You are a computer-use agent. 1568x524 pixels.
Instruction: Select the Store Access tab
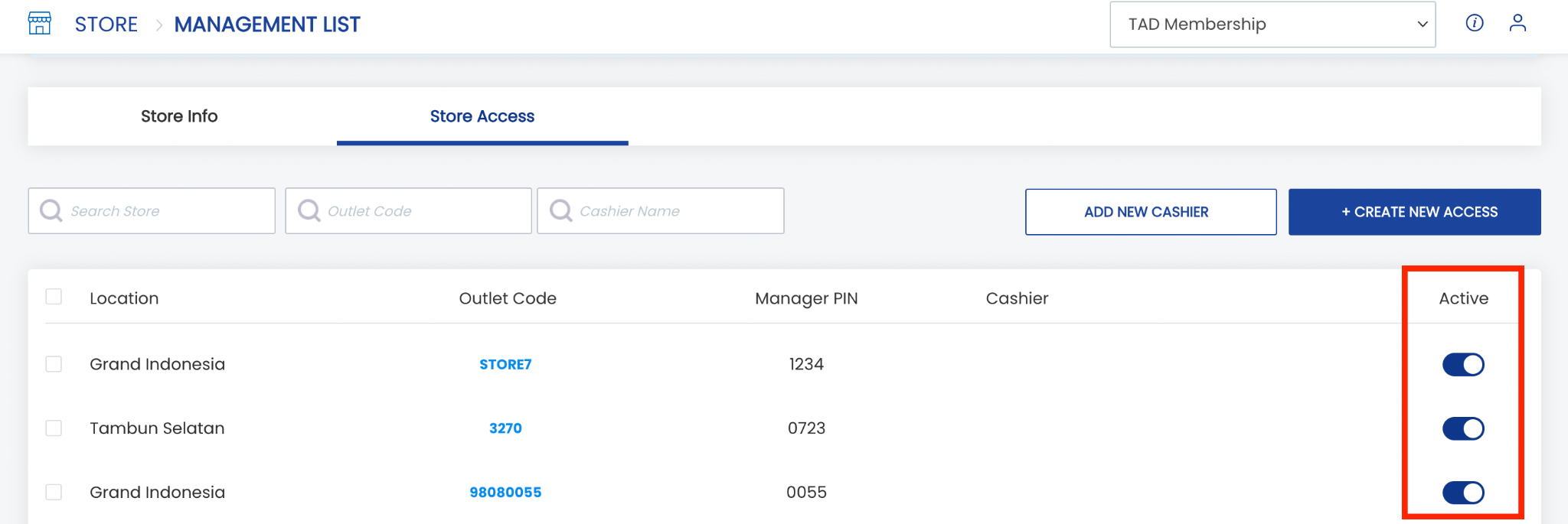[x=482, y=116]
